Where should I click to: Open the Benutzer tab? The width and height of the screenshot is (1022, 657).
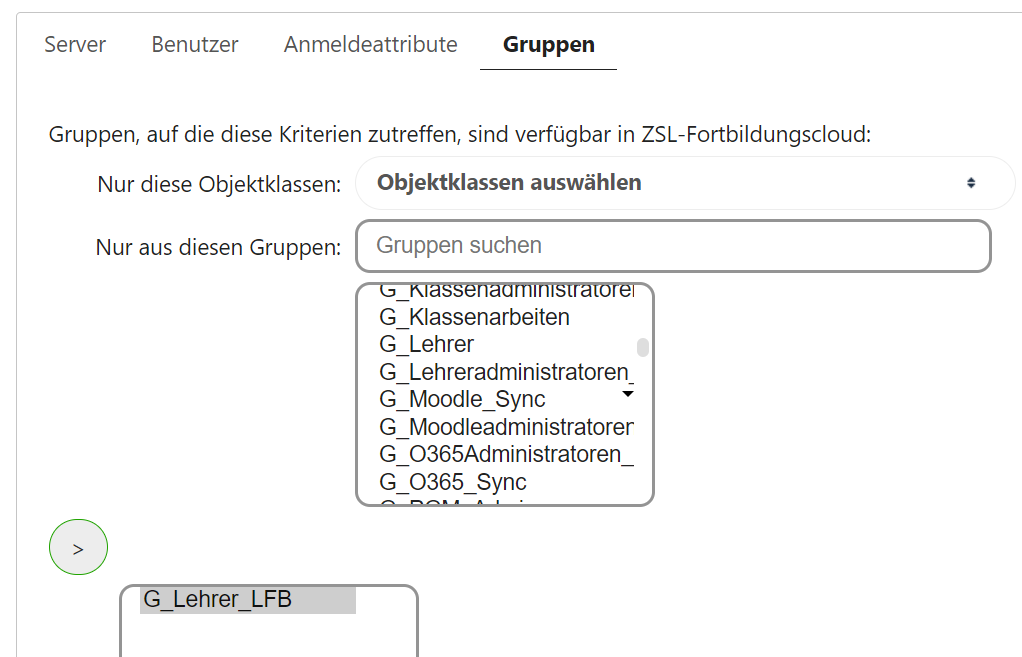pyautogui.click(x=195, y=45)
